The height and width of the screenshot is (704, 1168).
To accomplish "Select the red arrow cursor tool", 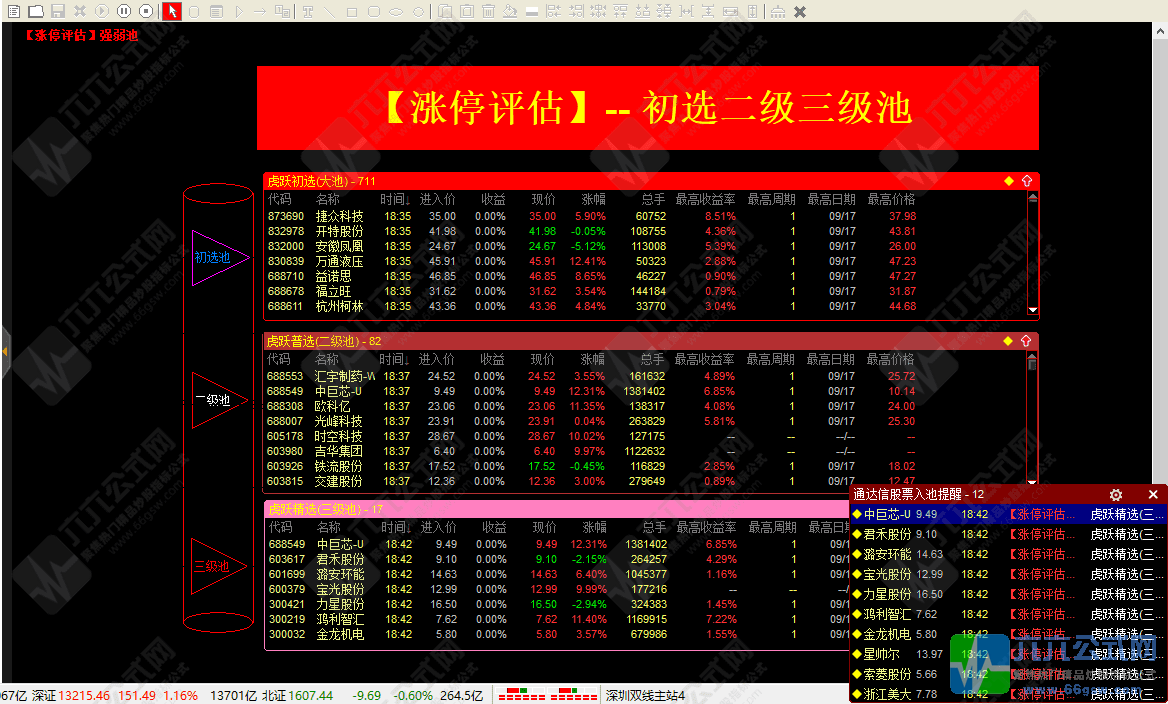I will (171, 11).
